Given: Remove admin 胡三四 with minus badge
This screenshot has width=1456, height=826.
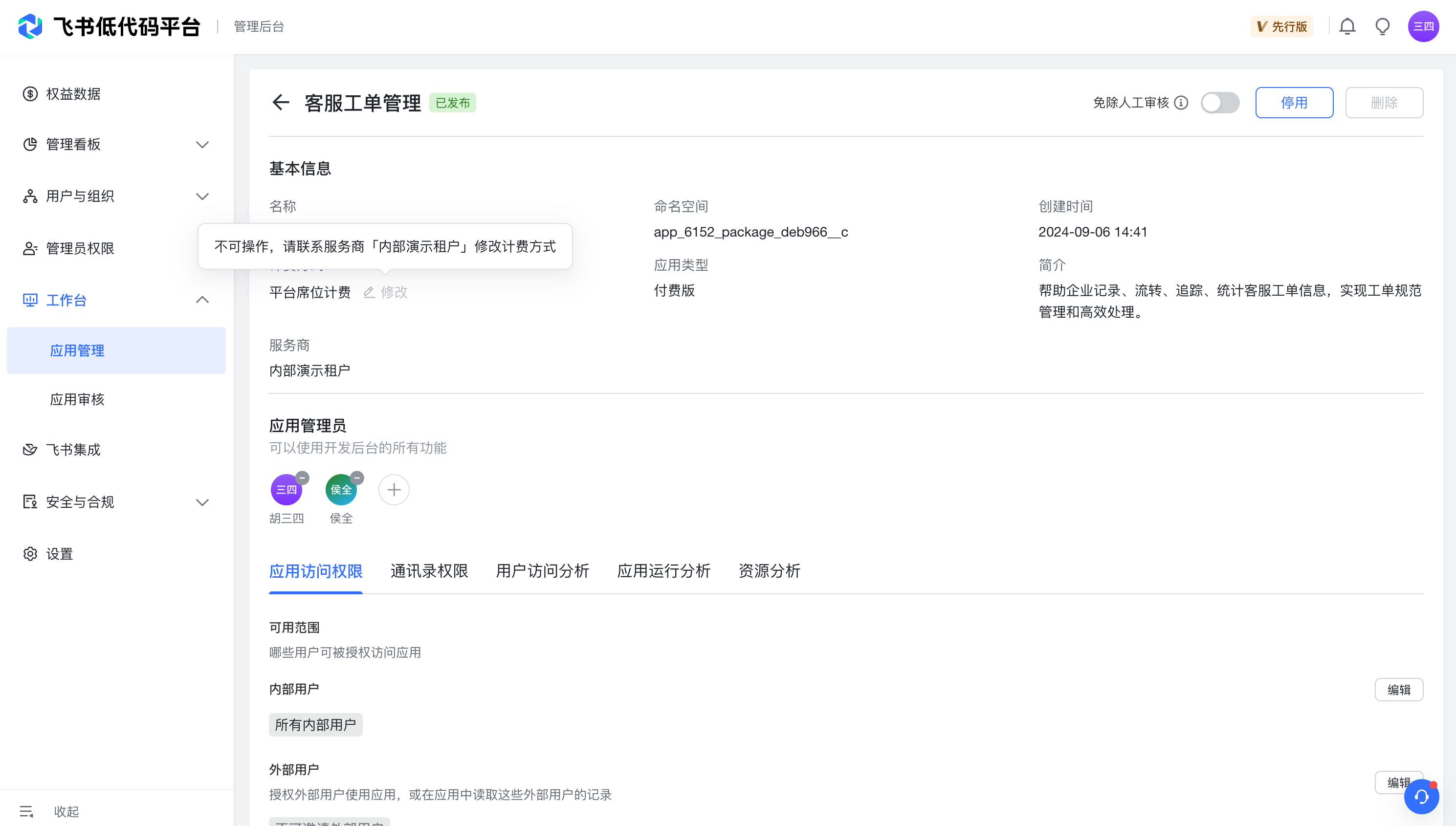Looking at the screenshot, I should [303, 478].
